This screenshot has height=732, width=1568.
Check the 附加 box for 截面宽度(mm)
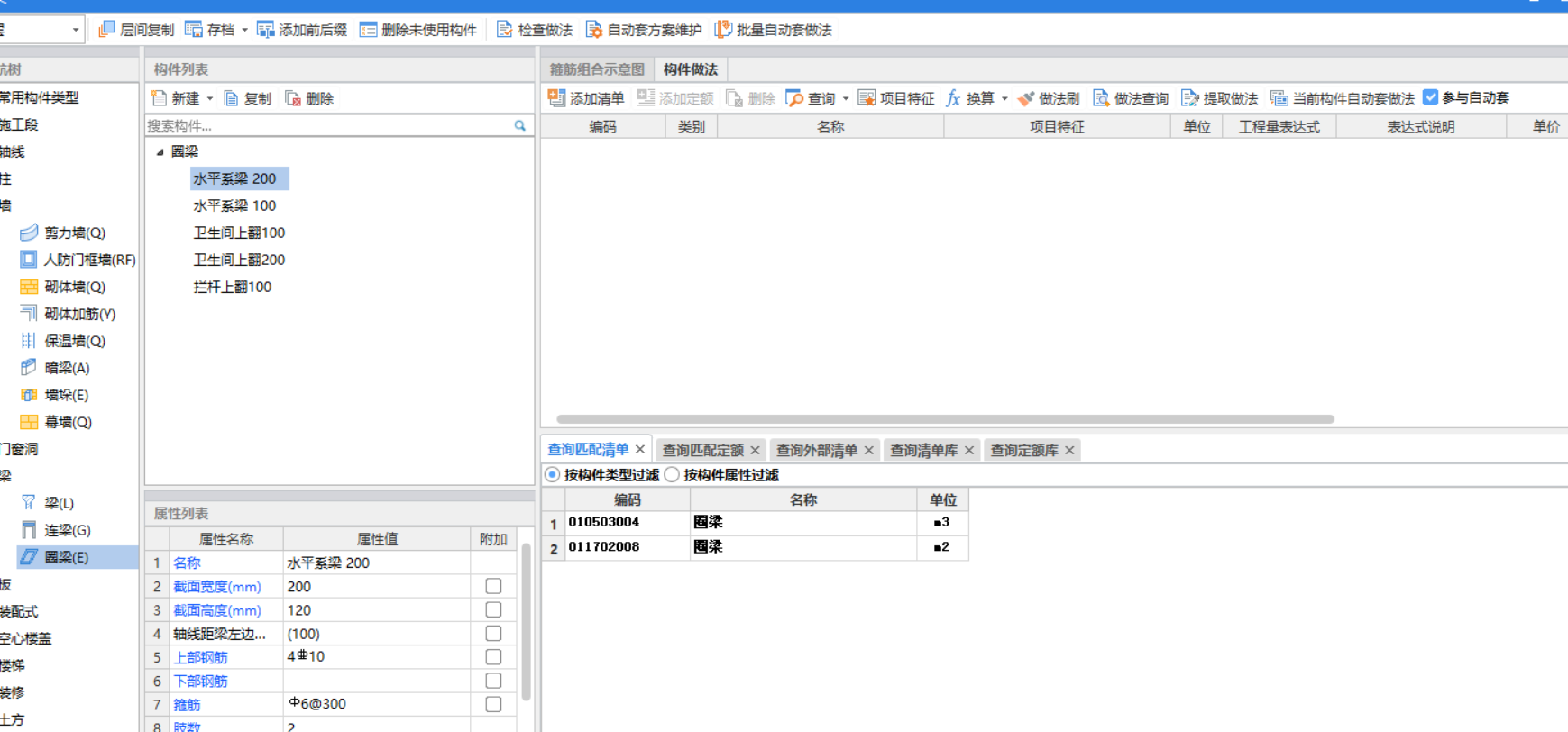493,586
